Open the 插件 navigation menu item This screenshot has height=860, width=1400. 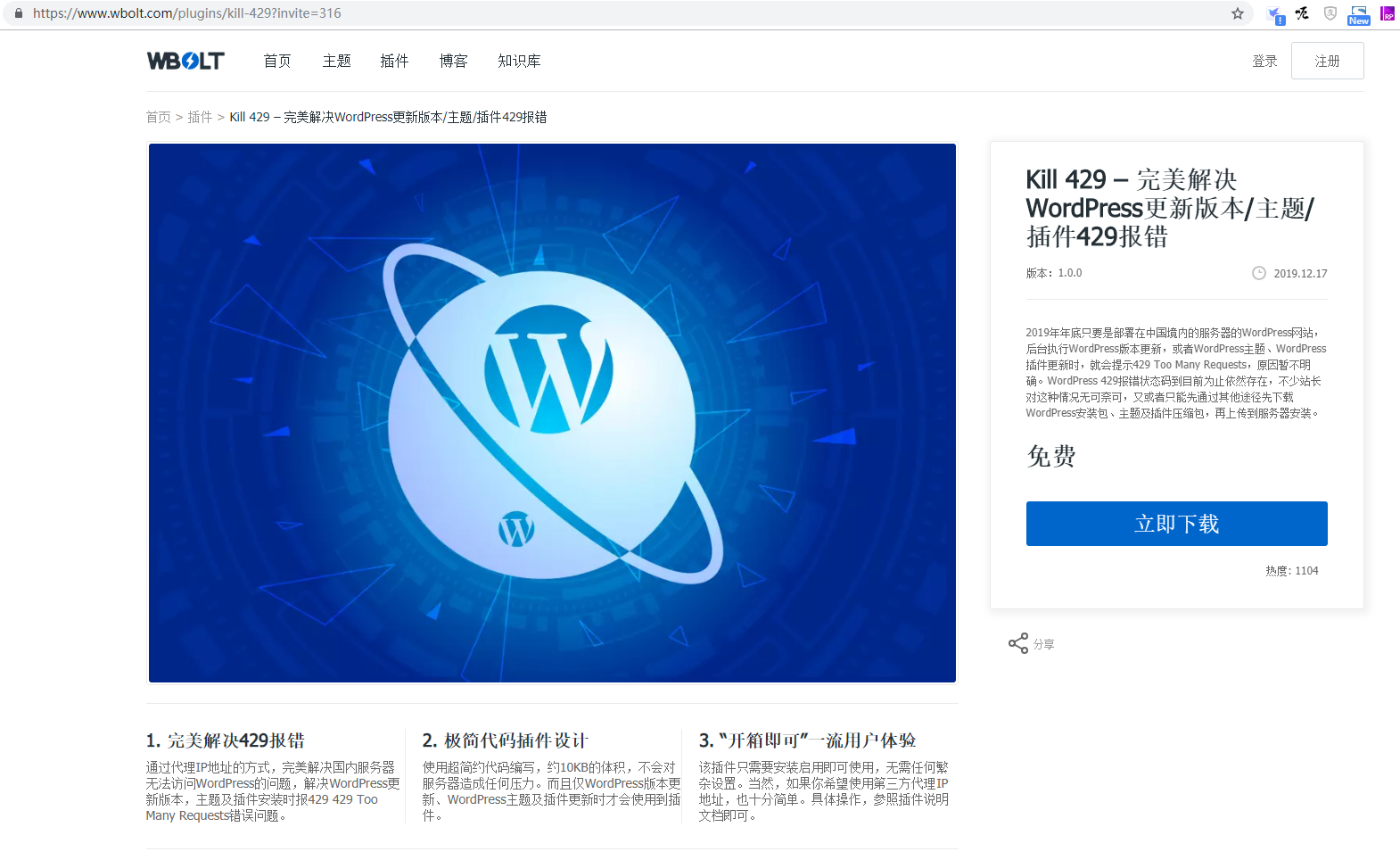[394, 61]
